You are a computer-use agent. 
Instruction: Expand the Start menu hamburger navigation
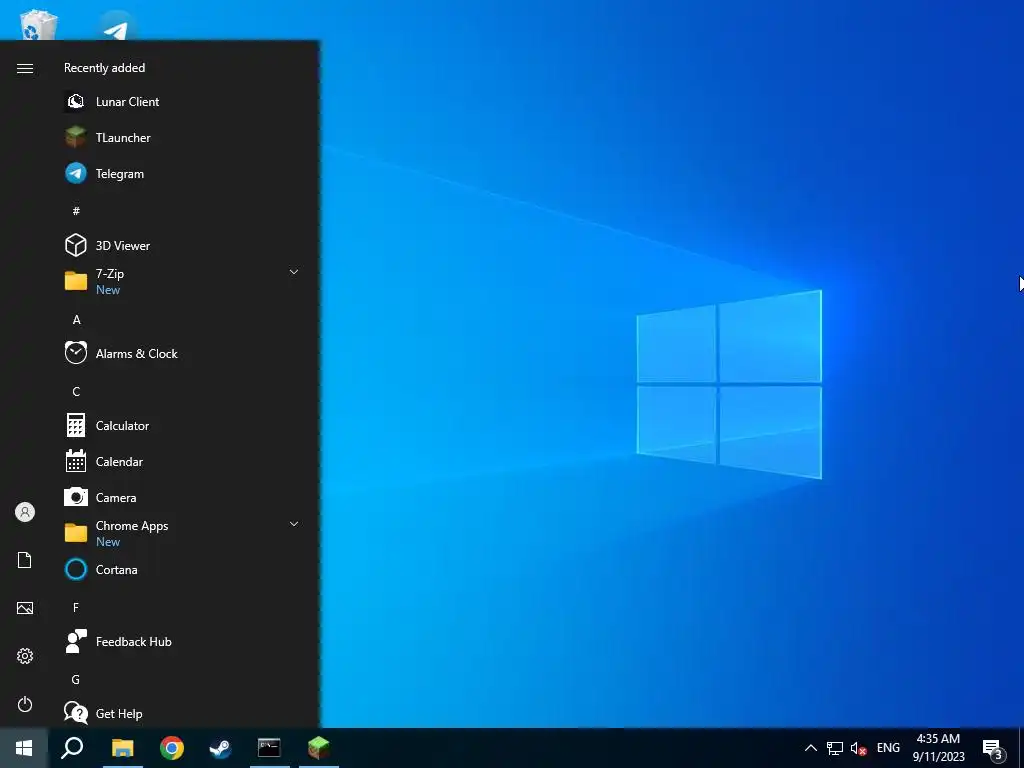point(25,69)
